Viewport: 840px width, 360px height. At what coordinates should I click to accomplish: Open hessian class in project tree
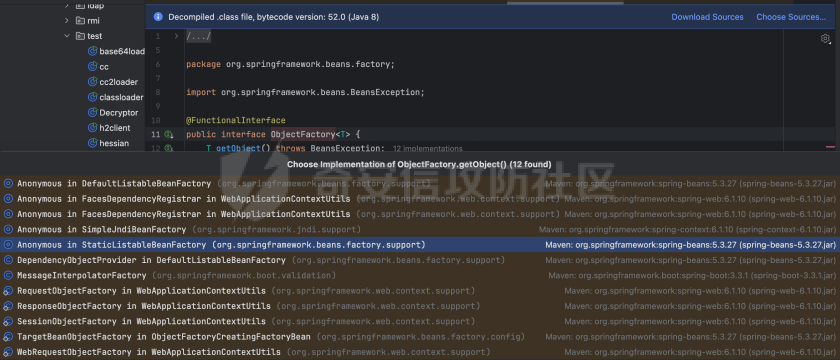click(x=114, y=143)
